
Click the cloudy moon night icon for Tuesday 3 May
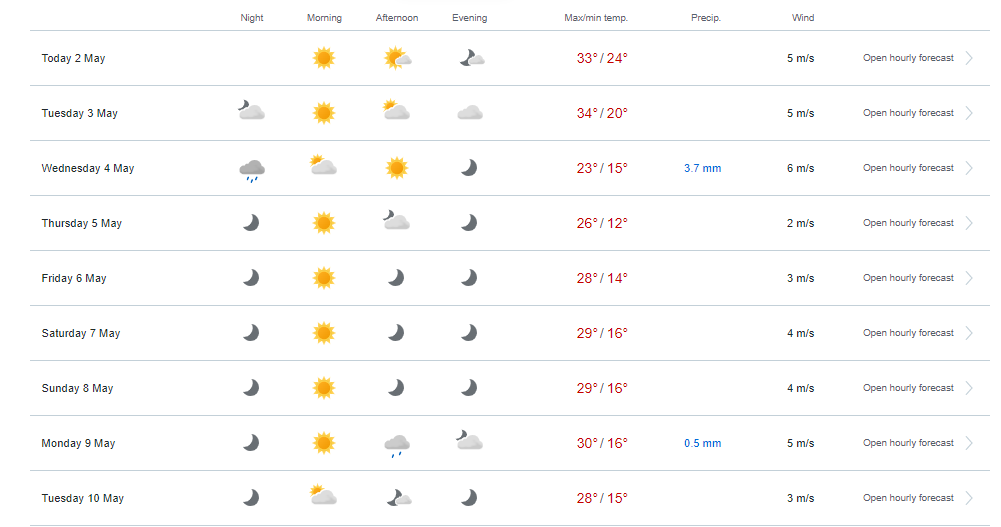coord(252,110)
